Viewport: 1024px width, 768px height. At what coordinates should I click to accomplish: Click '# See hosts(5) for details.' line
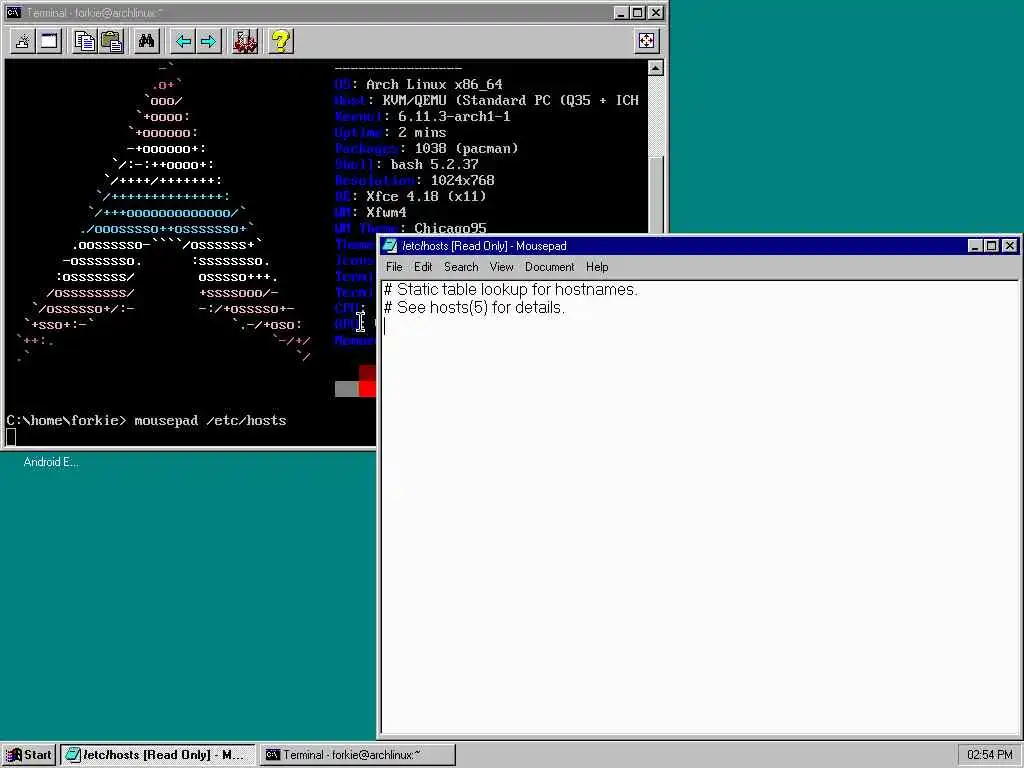click(474, 308)
